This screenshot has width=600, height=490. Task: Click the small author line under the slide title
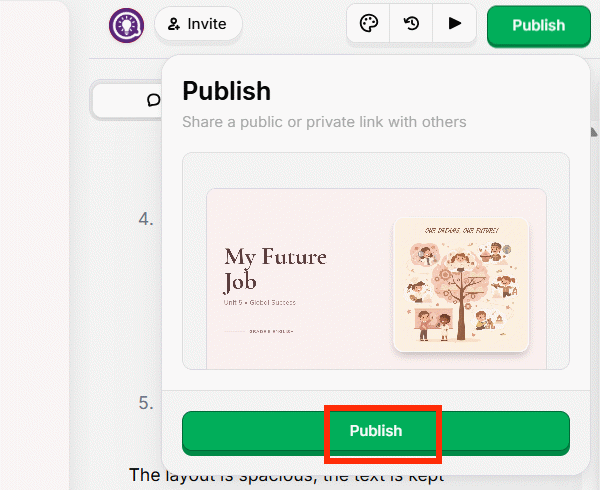(265, 330)
